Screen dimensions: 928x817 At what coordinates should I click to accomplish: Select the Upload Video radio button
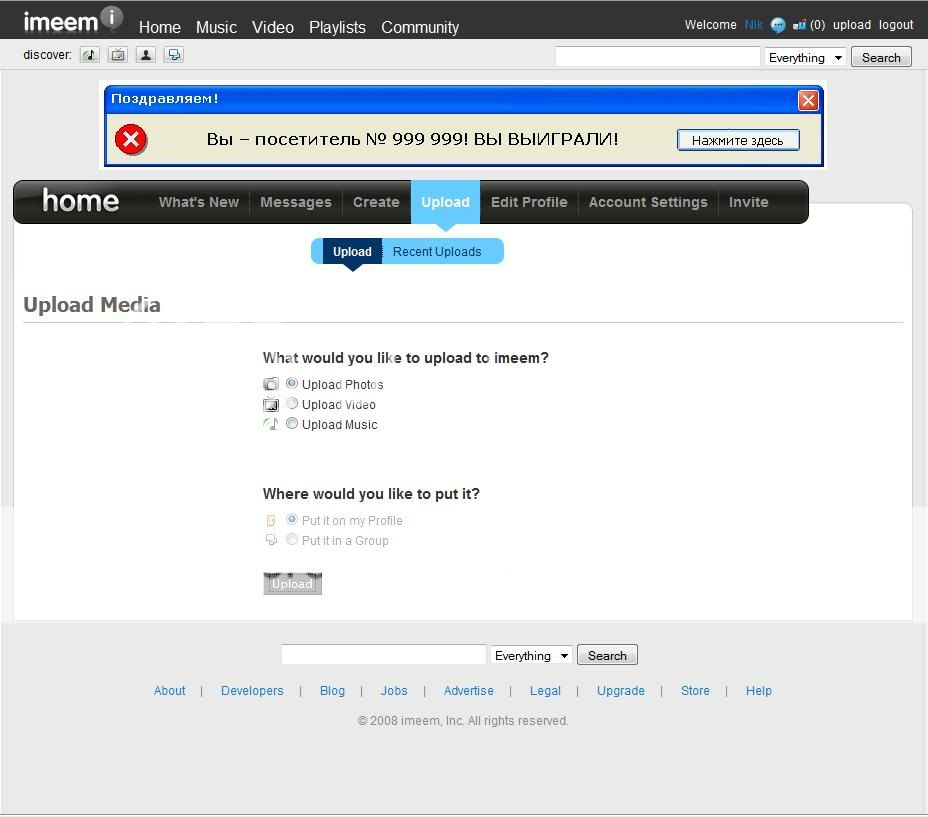coord(292,404)
